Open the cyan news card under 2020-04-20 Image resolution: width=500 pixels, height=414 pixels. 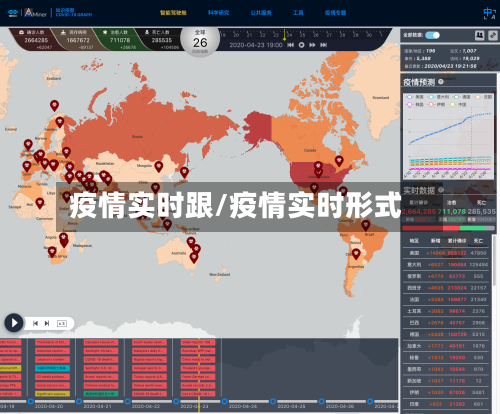point(52,368)
